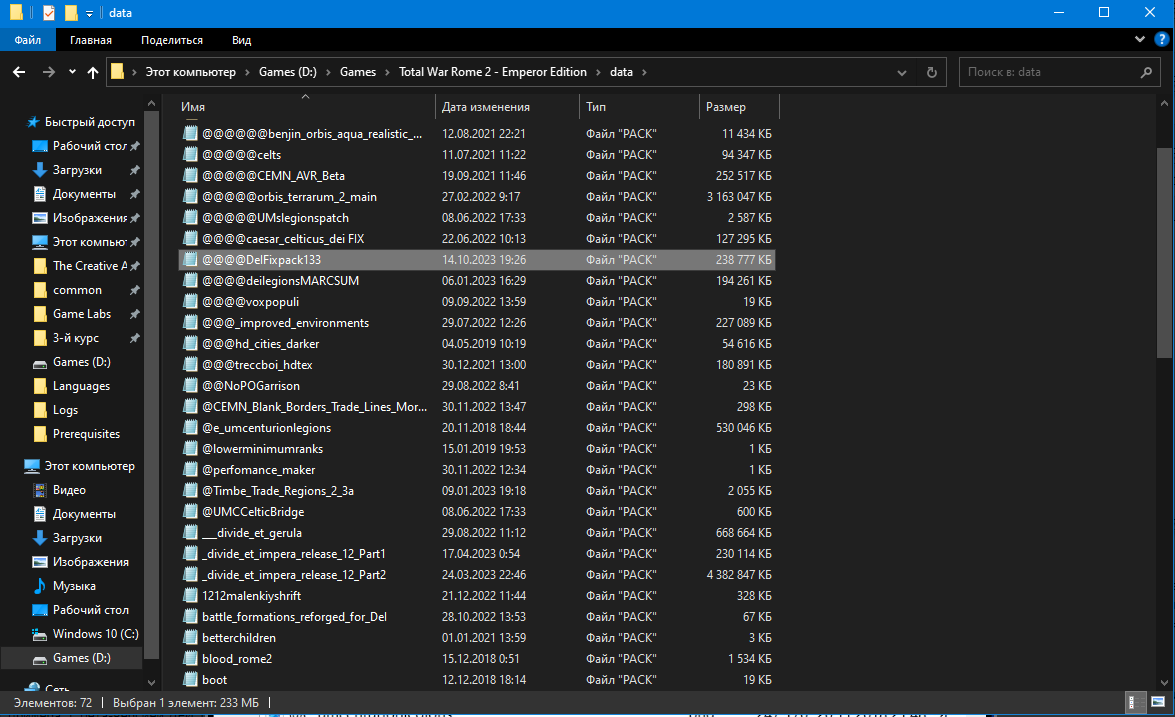Open the Prerequisites folder in sidebar
The width and height of the screenshot is (1175, 717).
tap(85, 433)
